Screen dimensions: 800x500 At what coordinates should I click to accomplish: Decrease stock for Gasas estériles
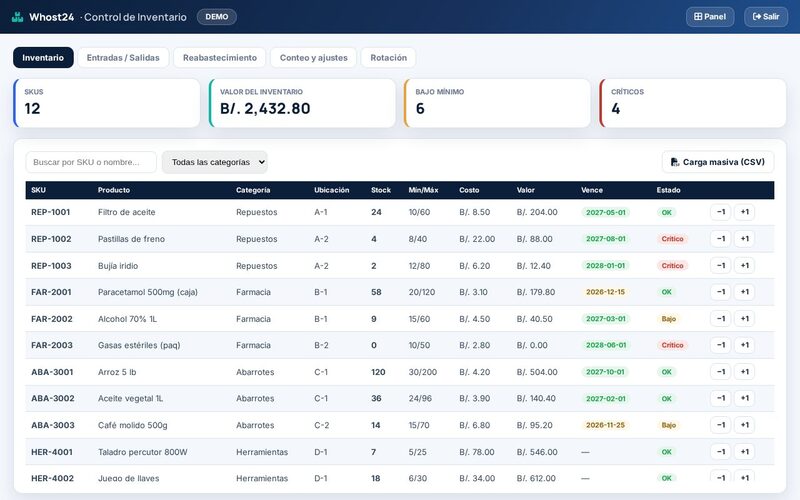(x=720, y=345)
